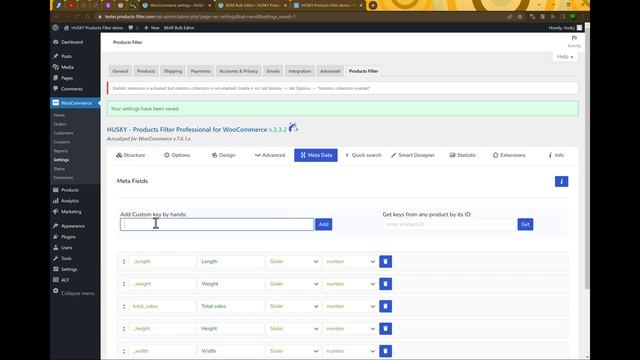Delete the Height meta field row
Image resolution: width=640 pixels, height=360 pixels.
coord(385,329)
